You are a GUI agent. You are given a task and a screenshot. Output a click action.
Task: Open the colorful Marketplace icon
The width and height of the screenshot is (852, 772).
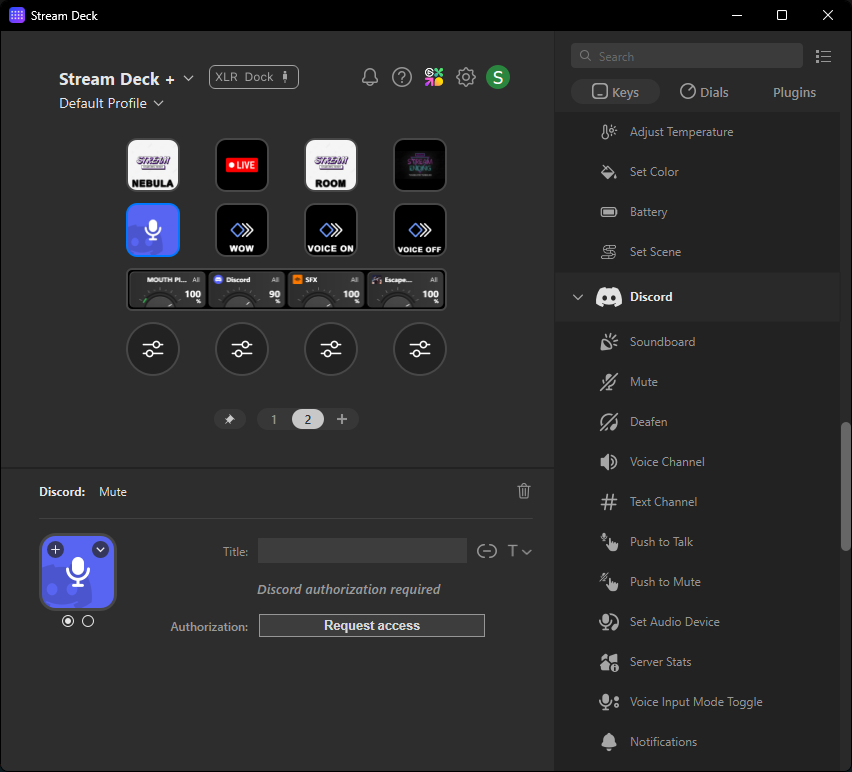coord(434,77)
